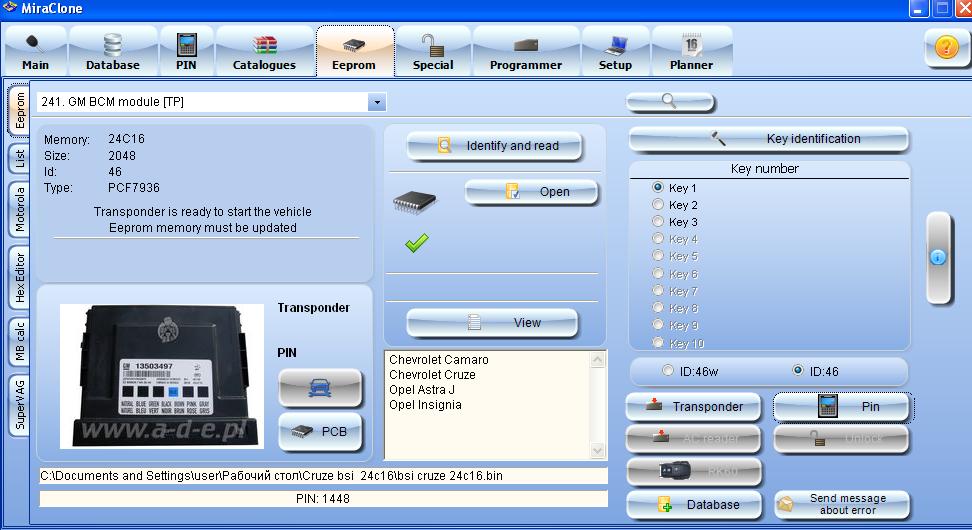Open the List vertical side tab
The image size is (972, 530).
tap(20, 159)
